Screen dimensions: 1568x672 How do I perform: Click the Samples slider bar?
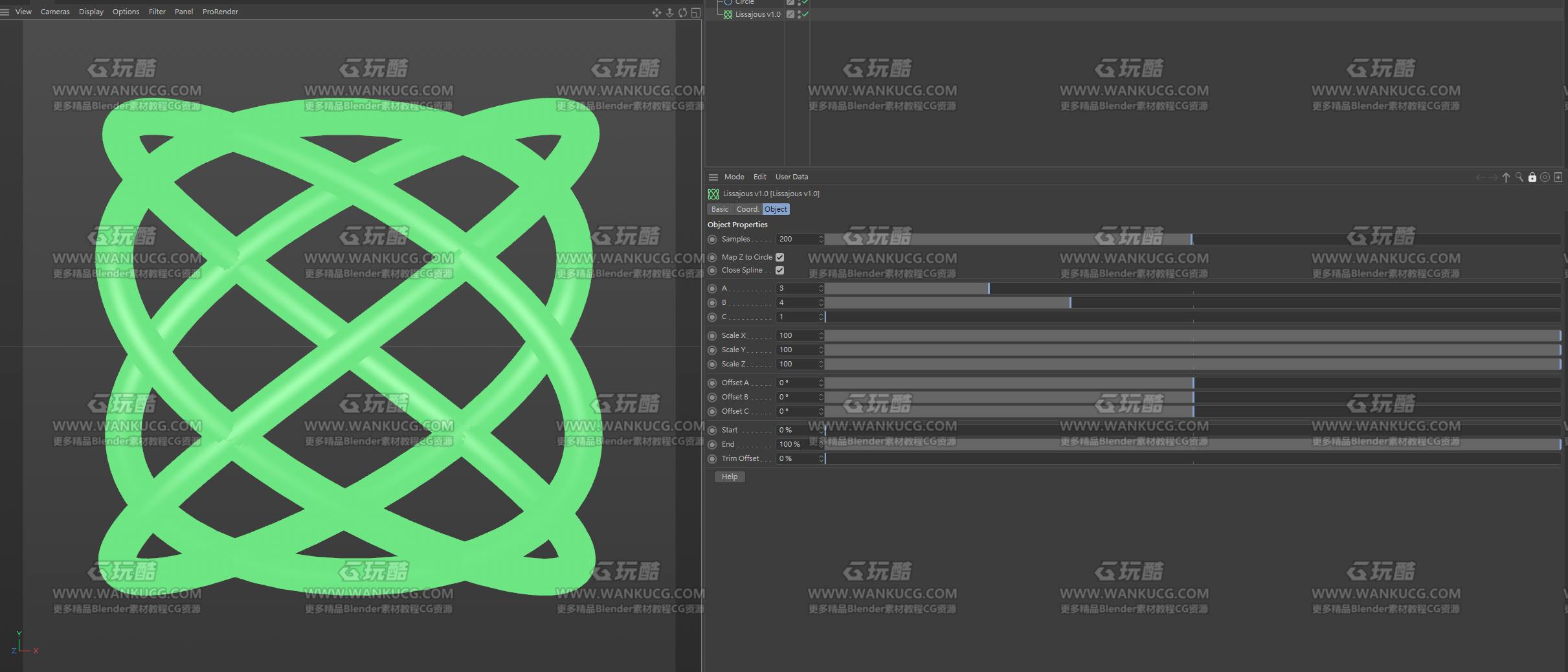coord(1193,240)
